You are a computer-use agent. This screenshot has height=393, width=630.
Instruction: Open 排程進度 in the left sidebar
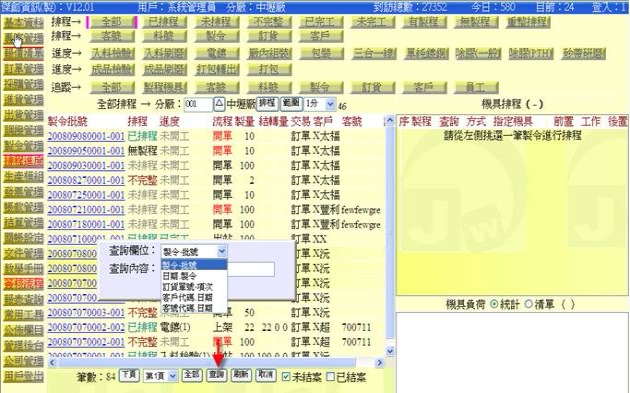pyautogui.click(x=24, y=162)
